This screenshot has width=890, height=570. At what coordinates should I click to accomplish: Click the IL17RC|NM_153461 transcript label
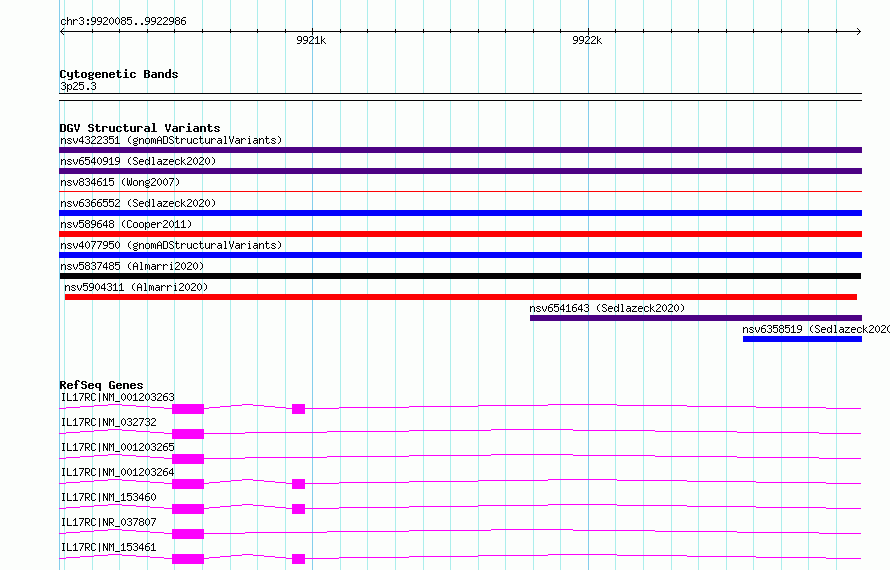[108, 547]
